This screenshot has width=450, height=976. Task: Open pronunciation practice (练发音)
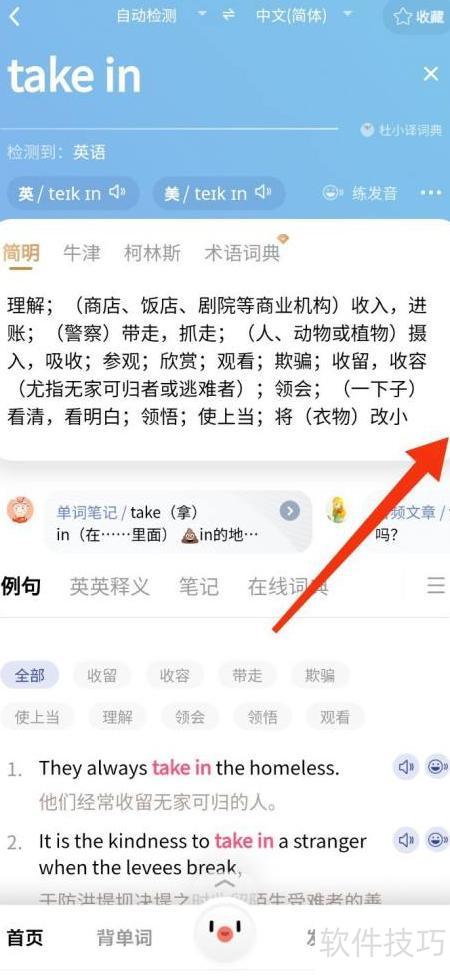coord(360,194)
